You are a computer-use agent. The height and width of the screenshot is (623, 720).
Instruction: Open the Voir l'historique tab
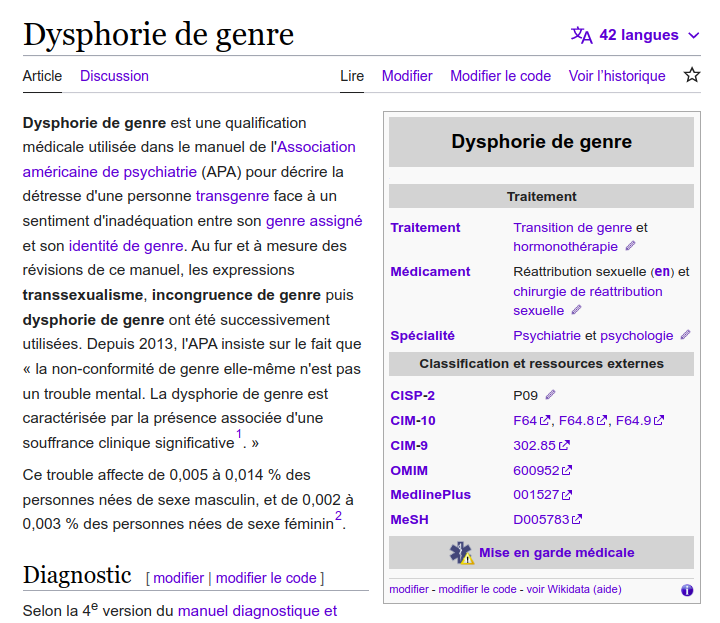pyautogui.click(x=617, y=76)
